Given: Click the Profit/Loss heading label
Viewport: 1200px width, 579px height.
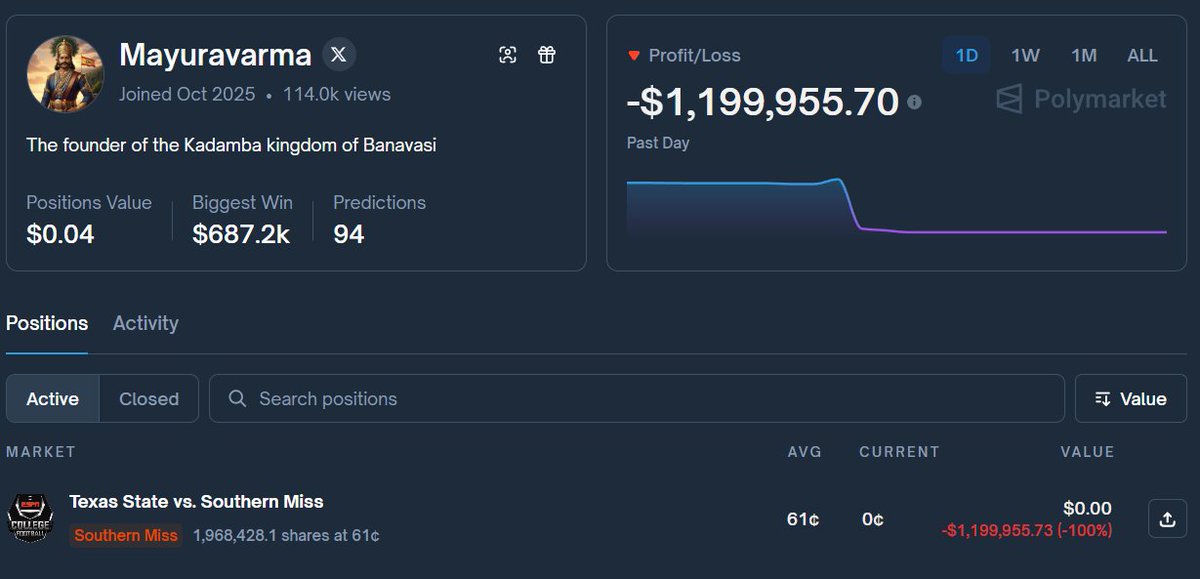Looking at the screenshot, I should click(x=695, y=56).
